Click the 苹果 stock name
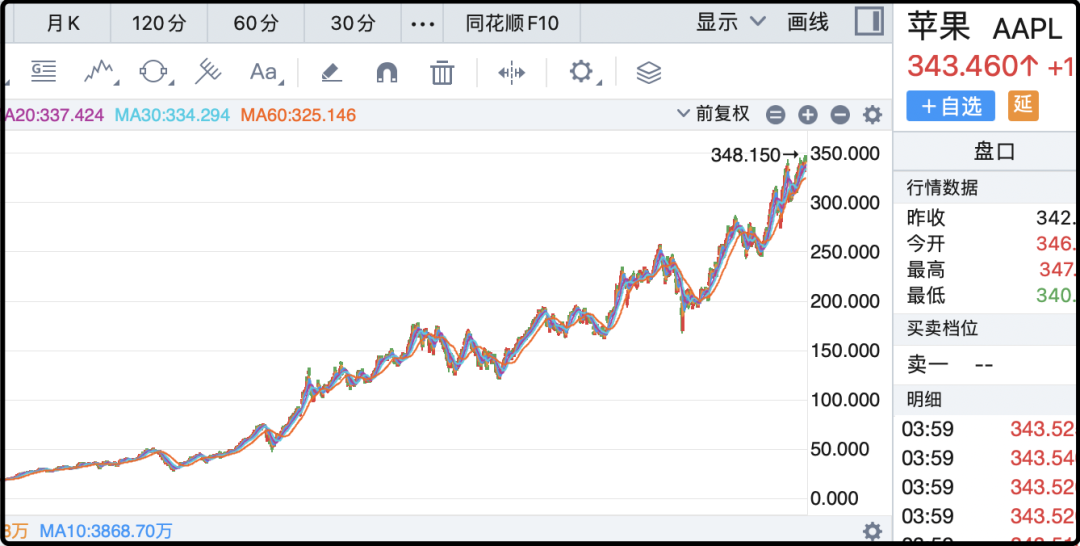Screen dimensions: 1080x546 [x=938, y=28]
